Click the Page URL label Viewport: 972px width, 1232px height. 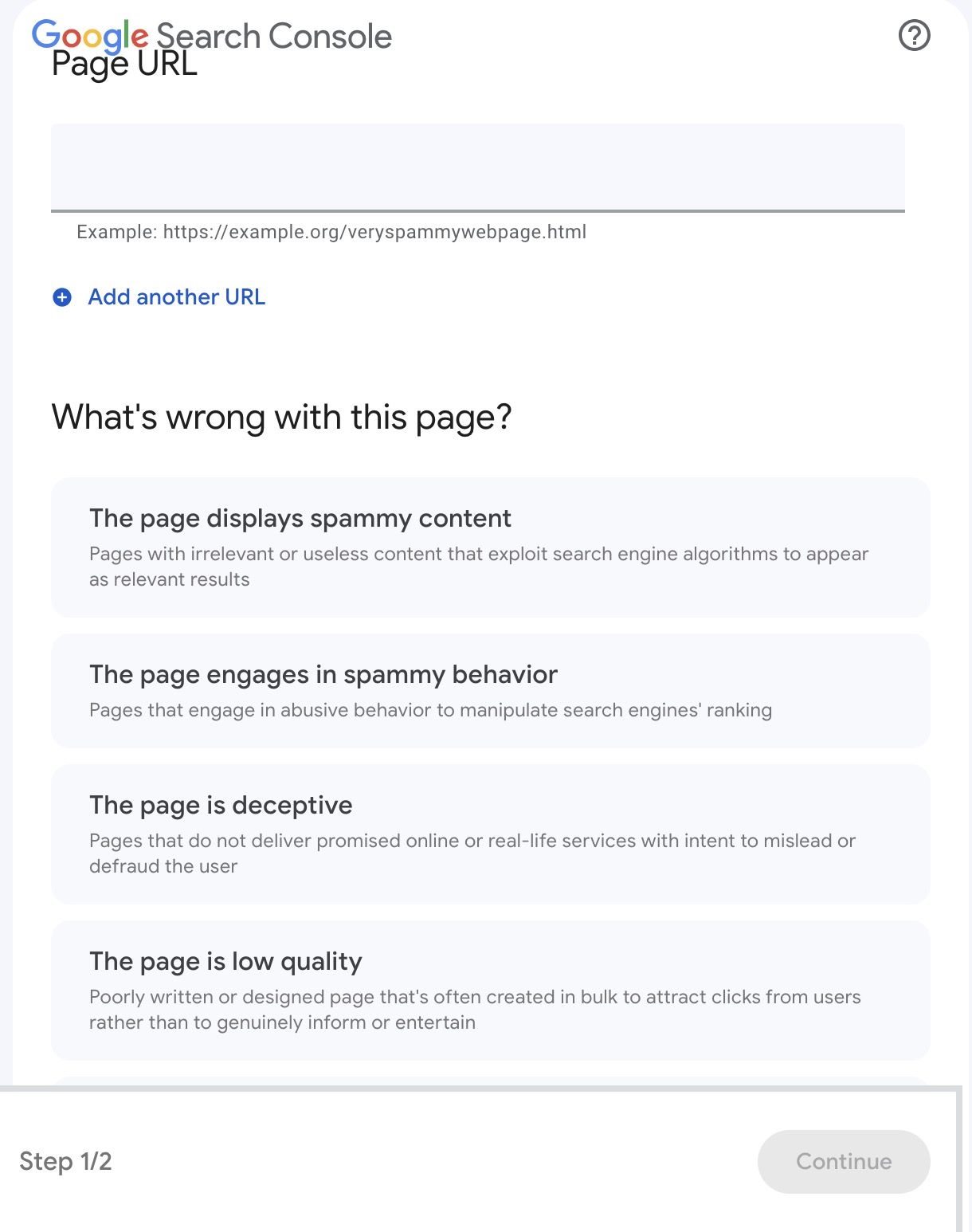click(x=124, y=65)
